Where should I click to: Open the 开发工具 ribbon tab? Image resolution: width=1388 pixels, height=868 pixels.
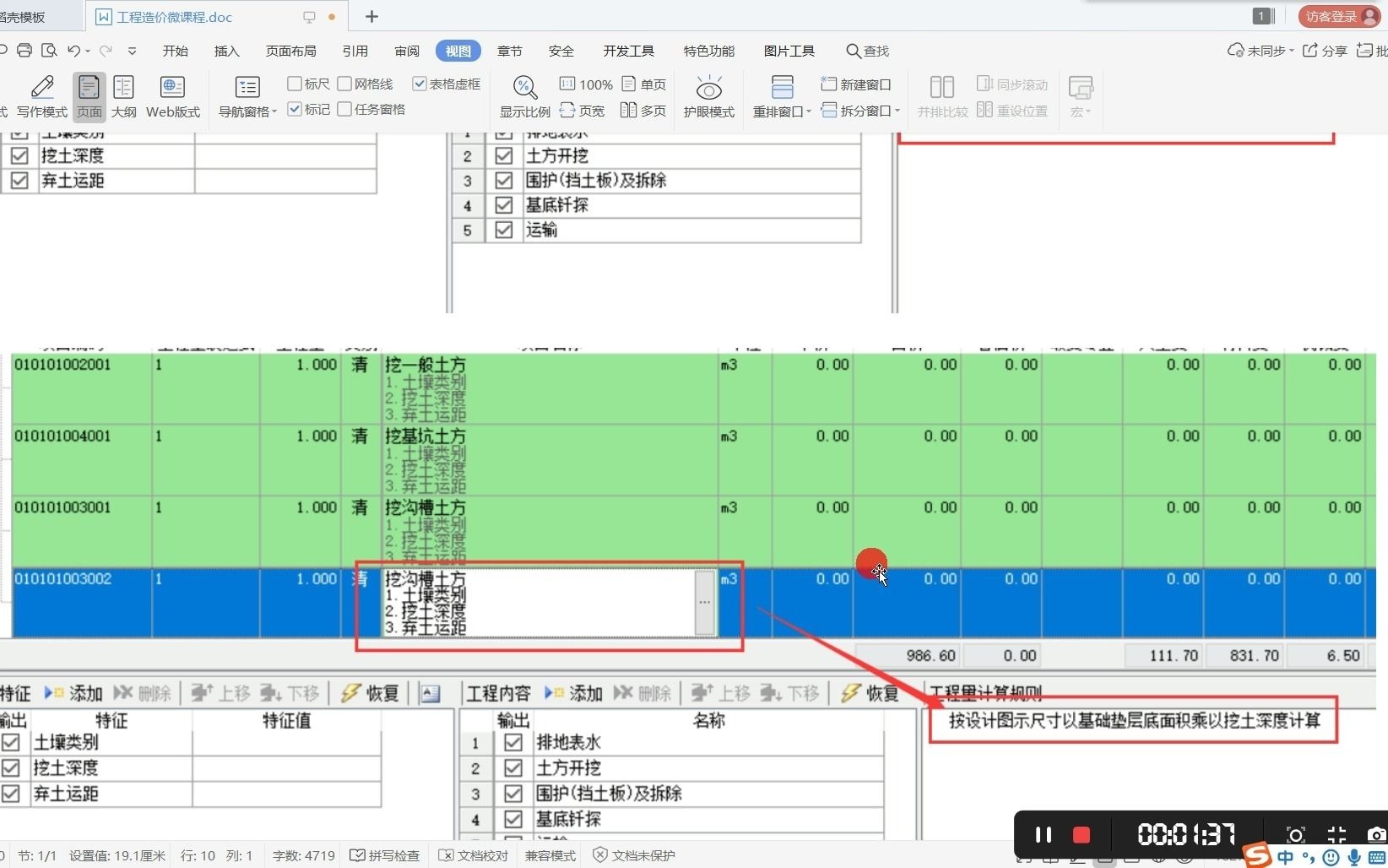tap(628, 51)
